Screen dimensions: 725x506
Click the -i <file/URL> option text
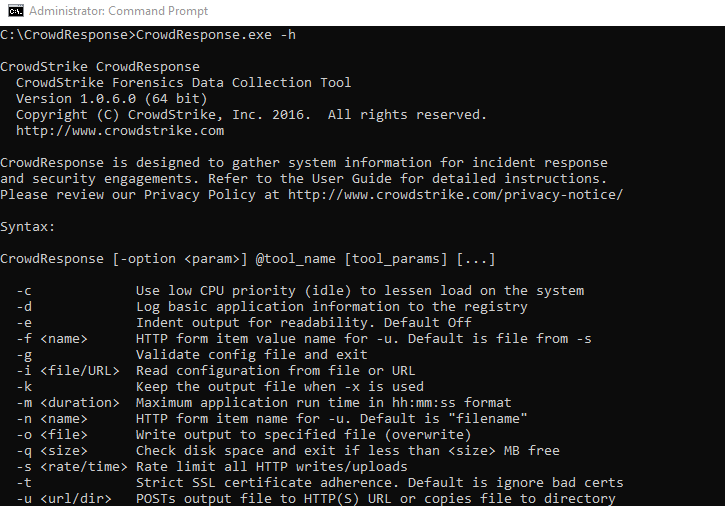pos(68,371)
